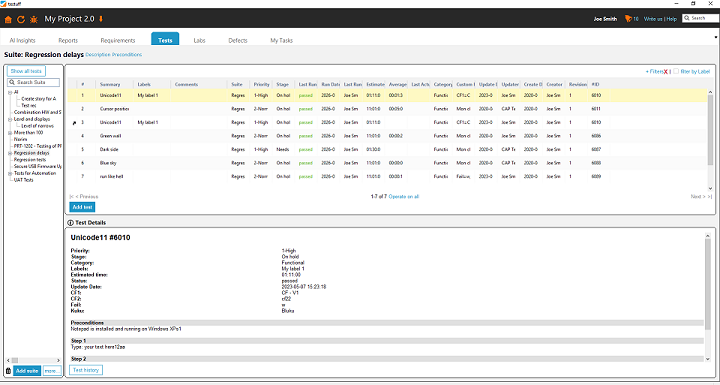Expand the More than 100 tree node
Screen dimensions: 720x385
10,132
